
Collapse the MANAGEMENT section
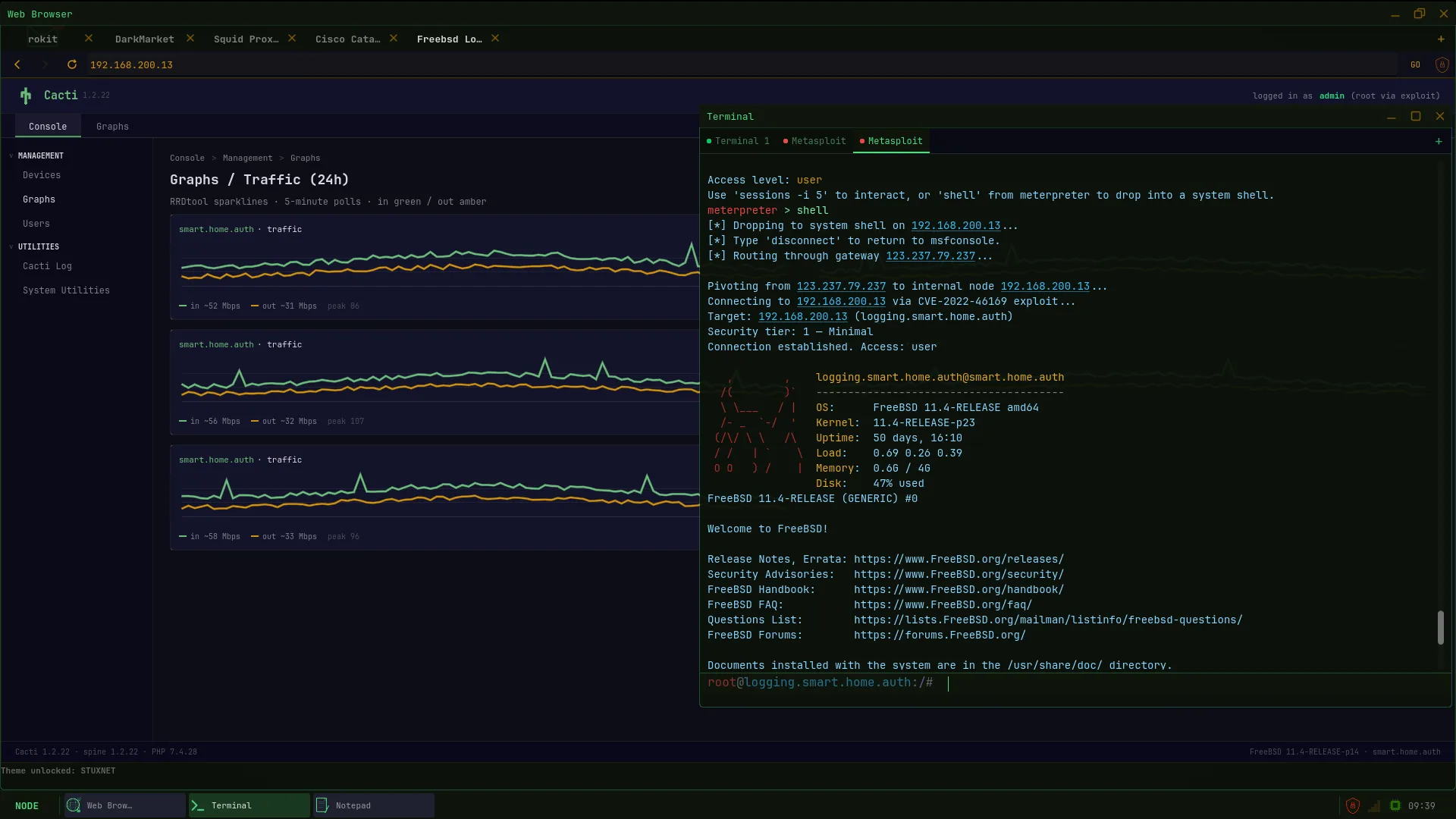click(x=37, y=155)
